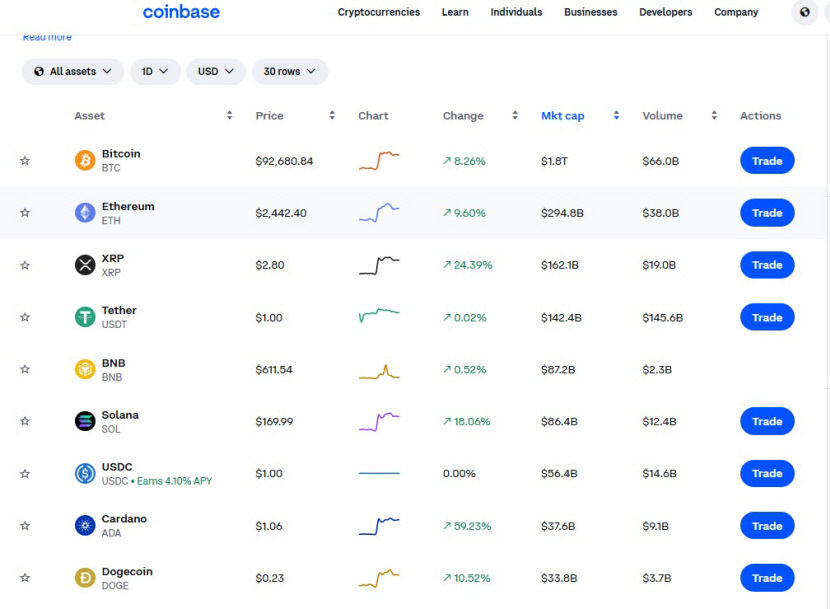Click Bitcoin price $92,680.84

click(x=284, y=161)
